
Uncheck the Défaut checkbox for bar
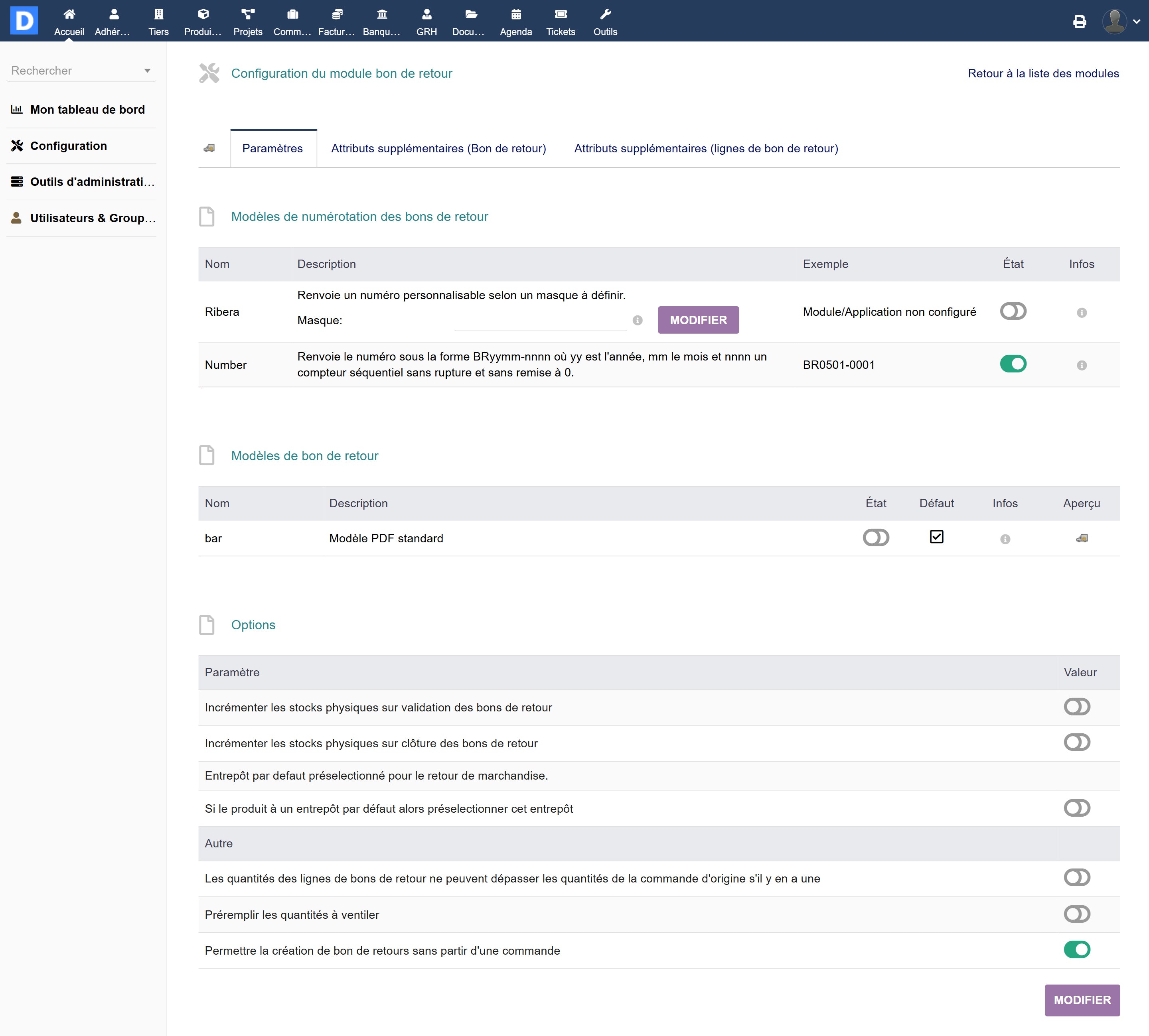936,537
